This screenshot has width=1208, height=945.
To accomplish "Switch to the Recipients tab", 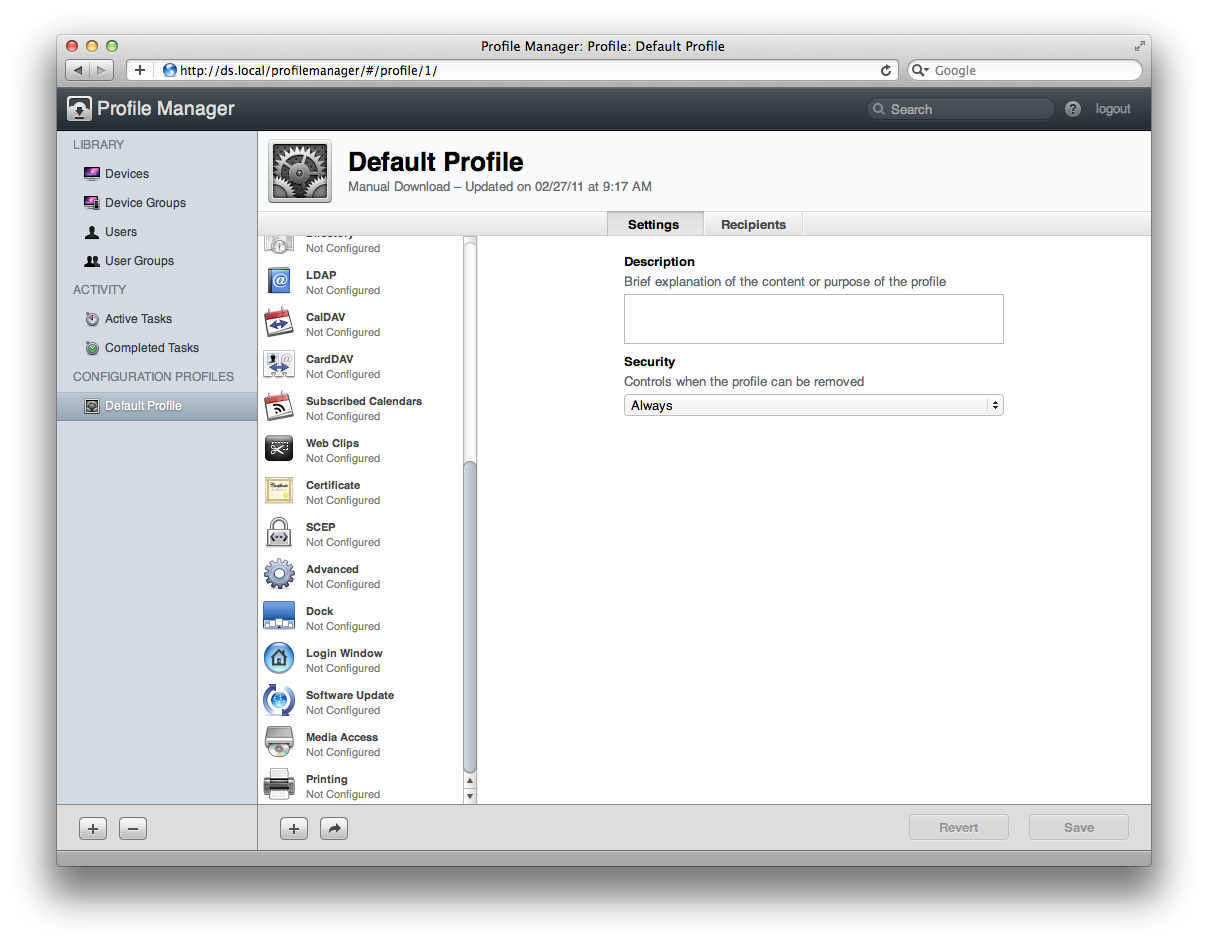I will [x=753, y=224].
